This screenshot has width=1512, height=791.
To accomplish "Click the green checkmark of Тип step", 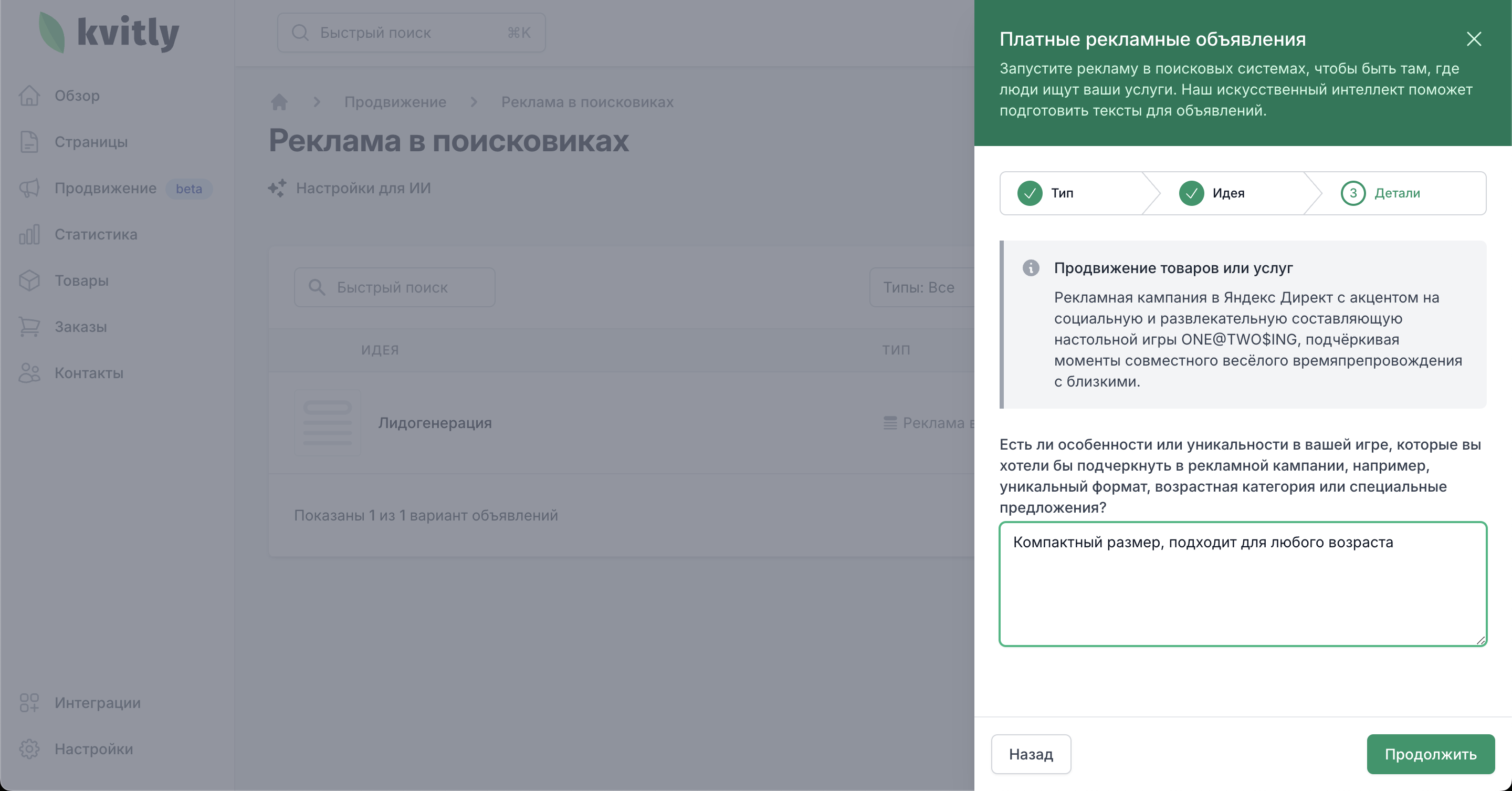I will 1030,193.
